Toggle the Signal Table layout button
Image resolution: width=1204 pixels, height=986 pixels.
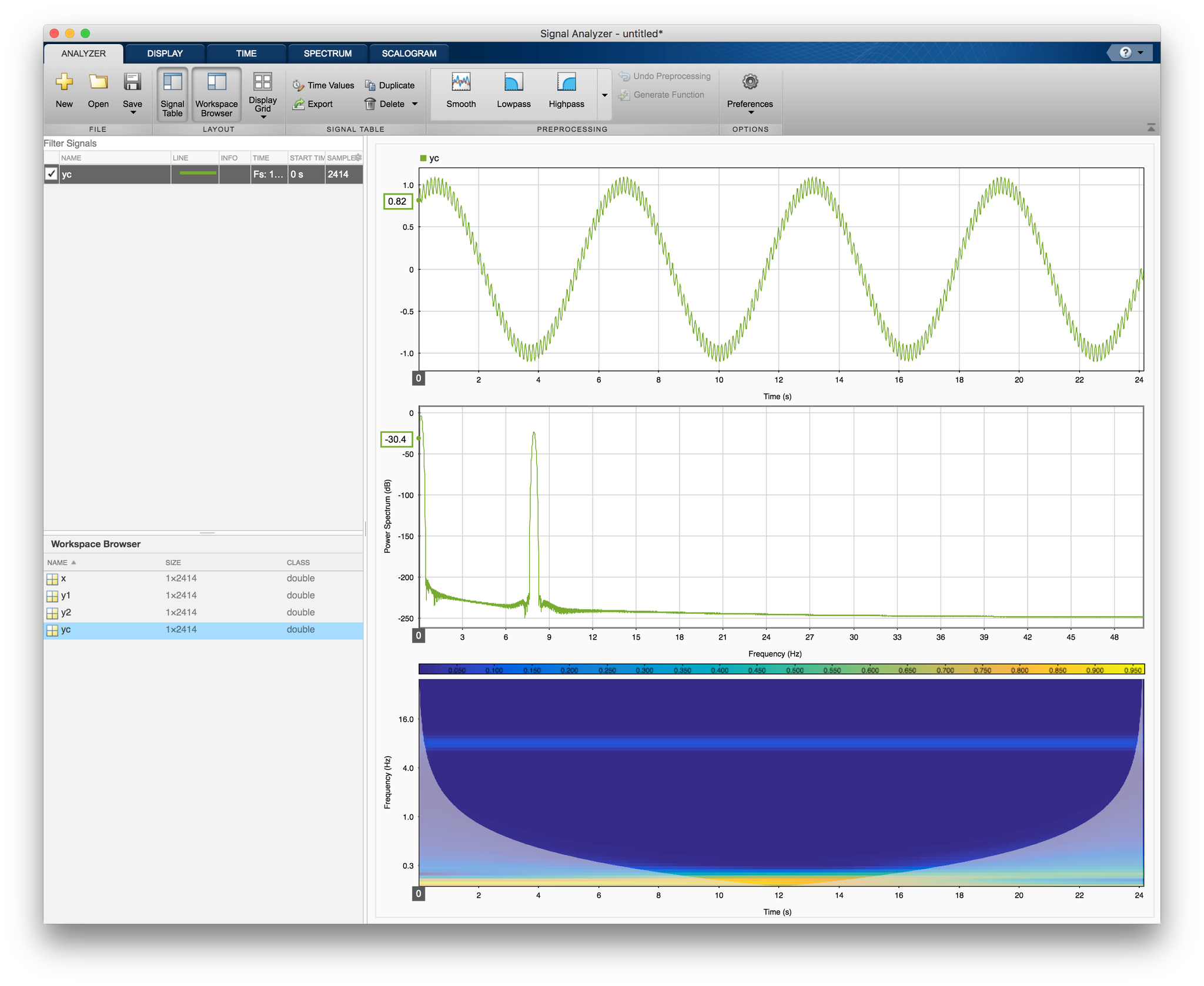tap(172, 94)
